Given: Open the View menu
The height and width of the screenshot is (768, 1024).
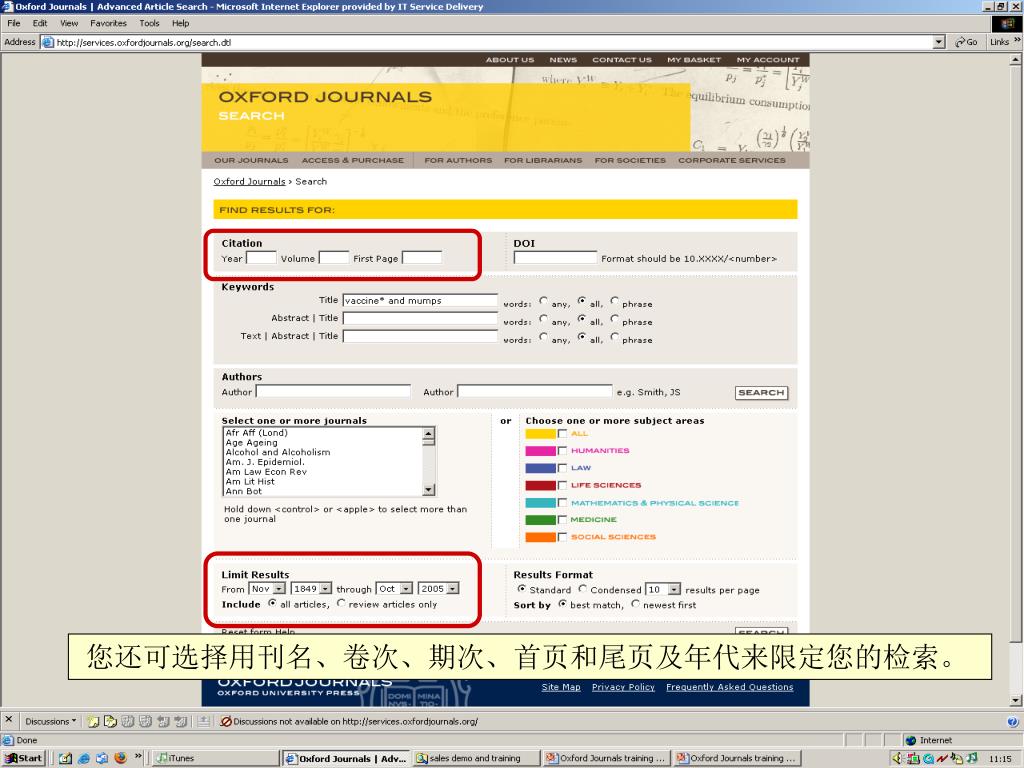Looking at the screenshot, I should (x=69, y=23).
